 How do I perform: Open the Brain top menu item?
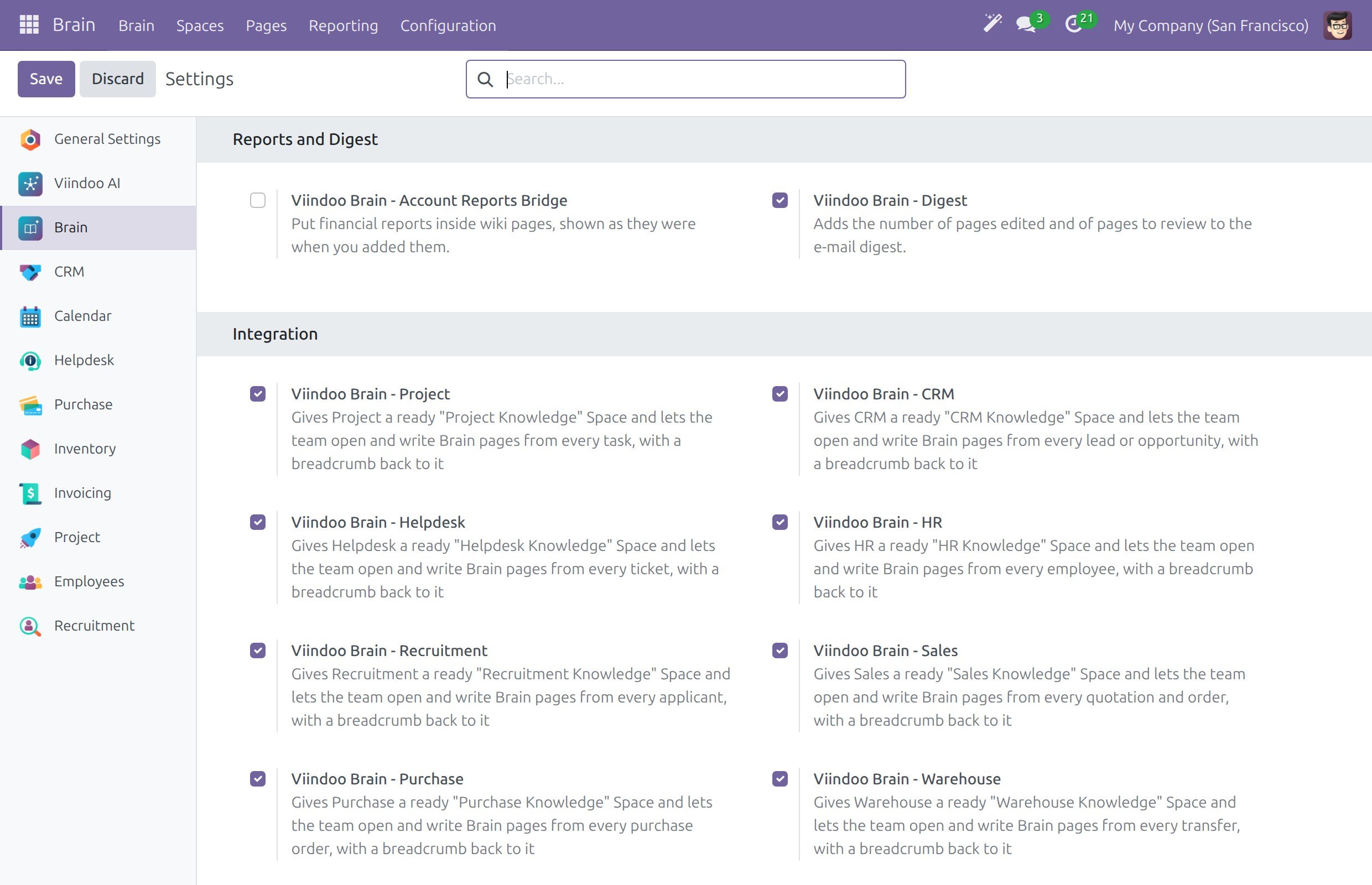coord(136,25)
